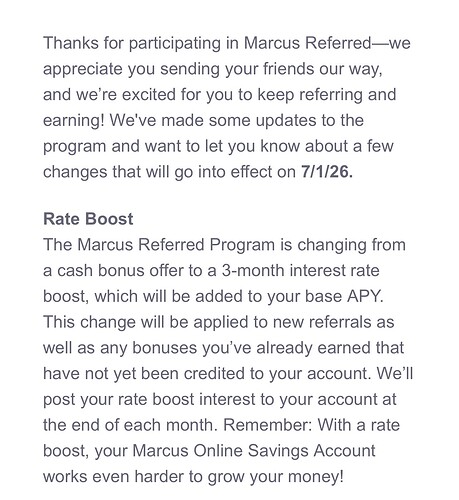Click 'Marcus Referred Program' in the second paragraph
The image size is (459, 500).
click(x=176, y=245)
